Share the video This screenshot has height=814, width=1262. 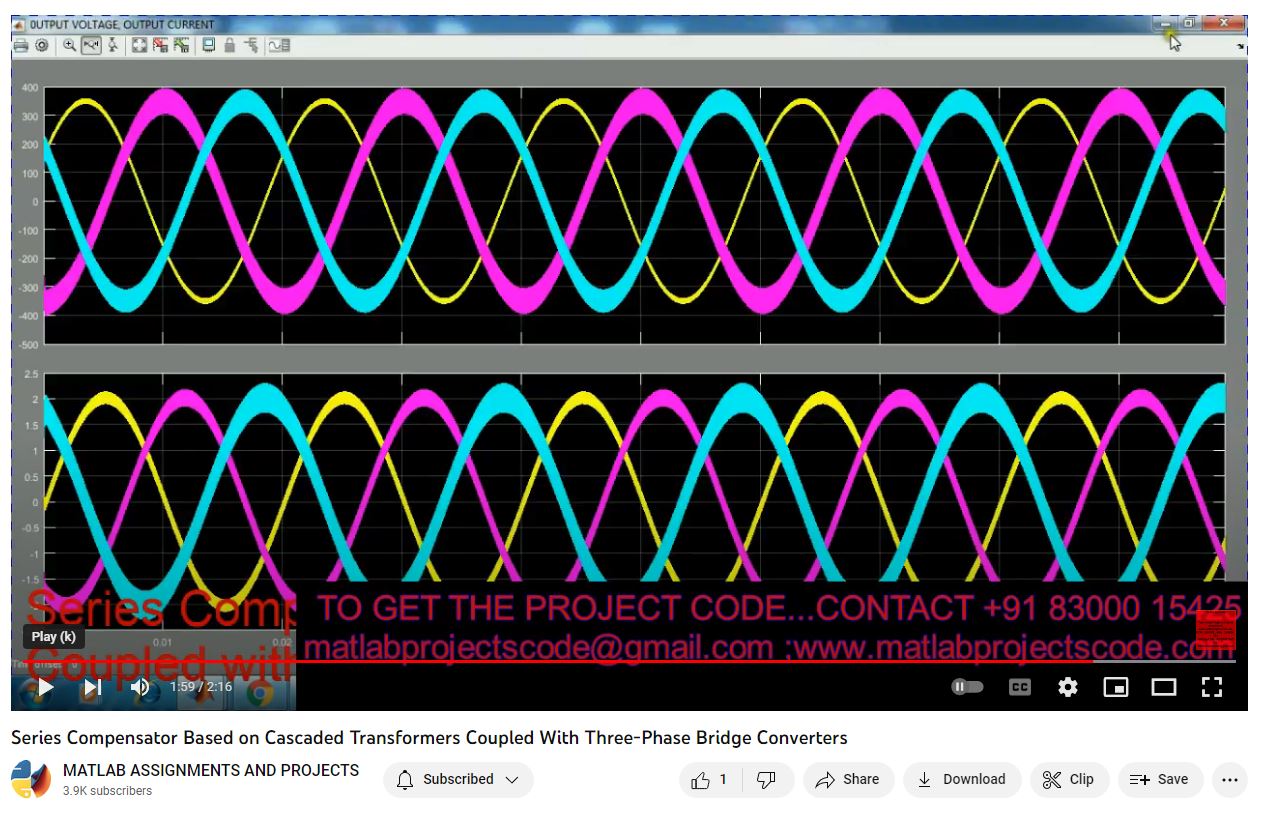coord(847,780)
